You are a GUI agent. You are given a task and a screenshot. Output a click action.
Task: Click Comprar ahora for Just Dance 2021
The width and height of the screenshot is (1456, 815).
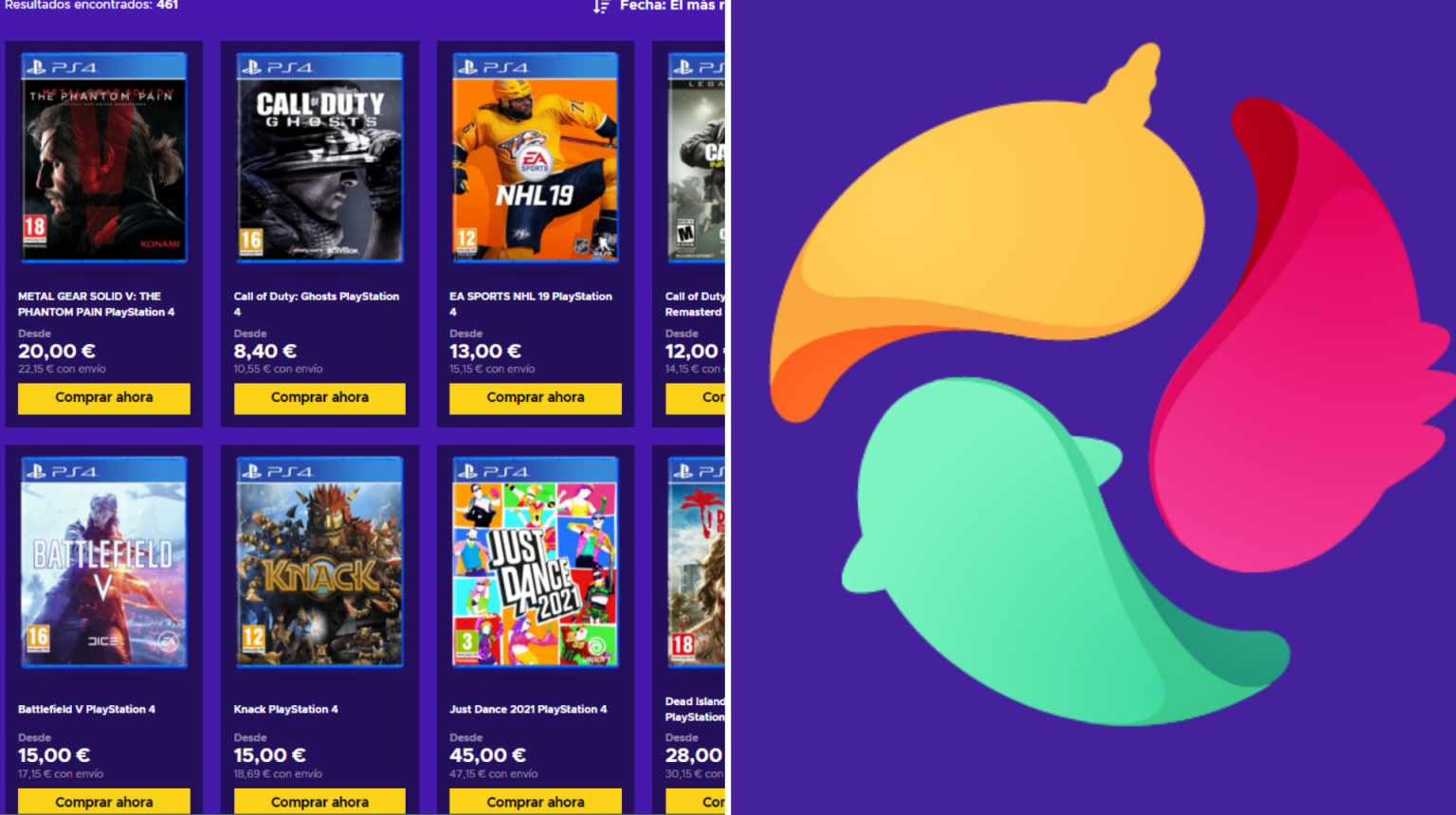pos(536,802)
